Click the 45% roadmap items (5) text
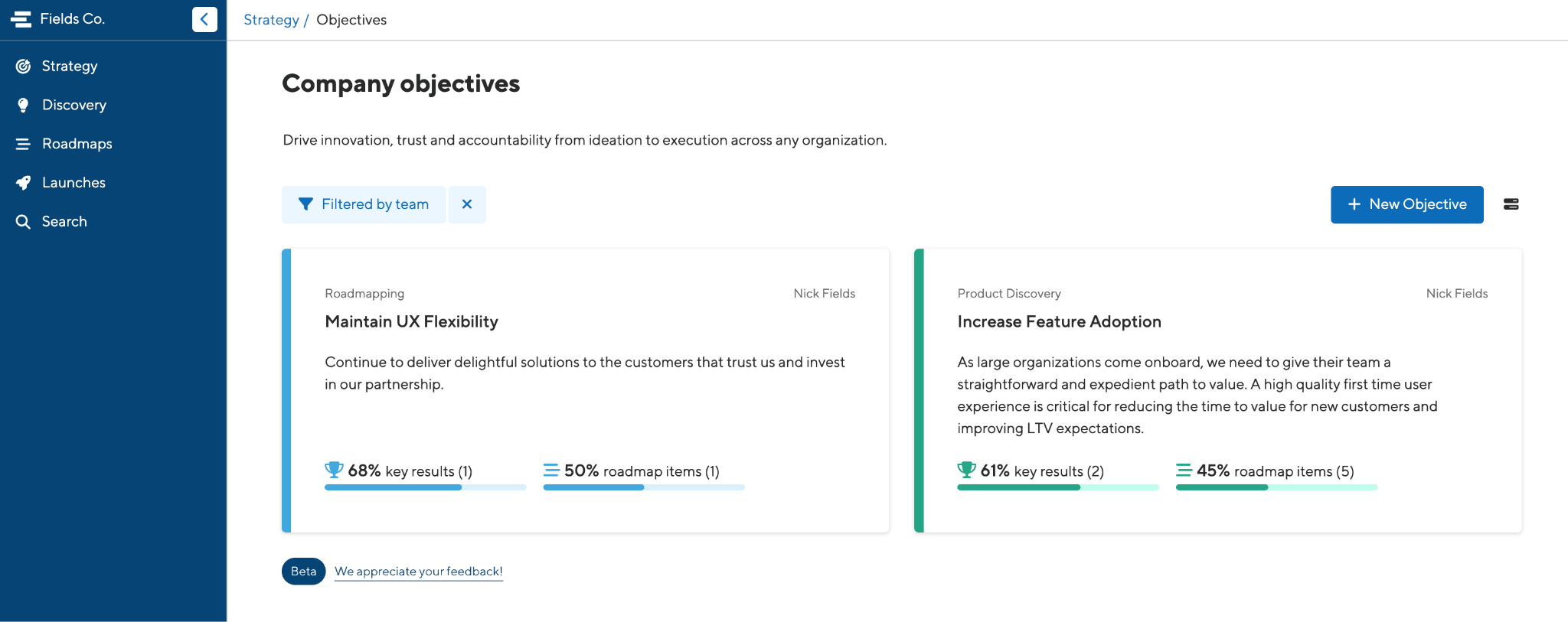 (1275, 471)
